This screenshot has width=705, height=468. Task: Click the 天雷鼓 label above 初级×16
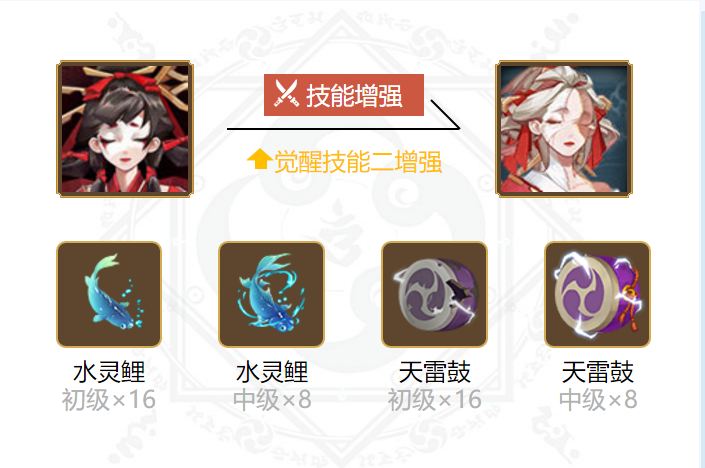(434, 372)
